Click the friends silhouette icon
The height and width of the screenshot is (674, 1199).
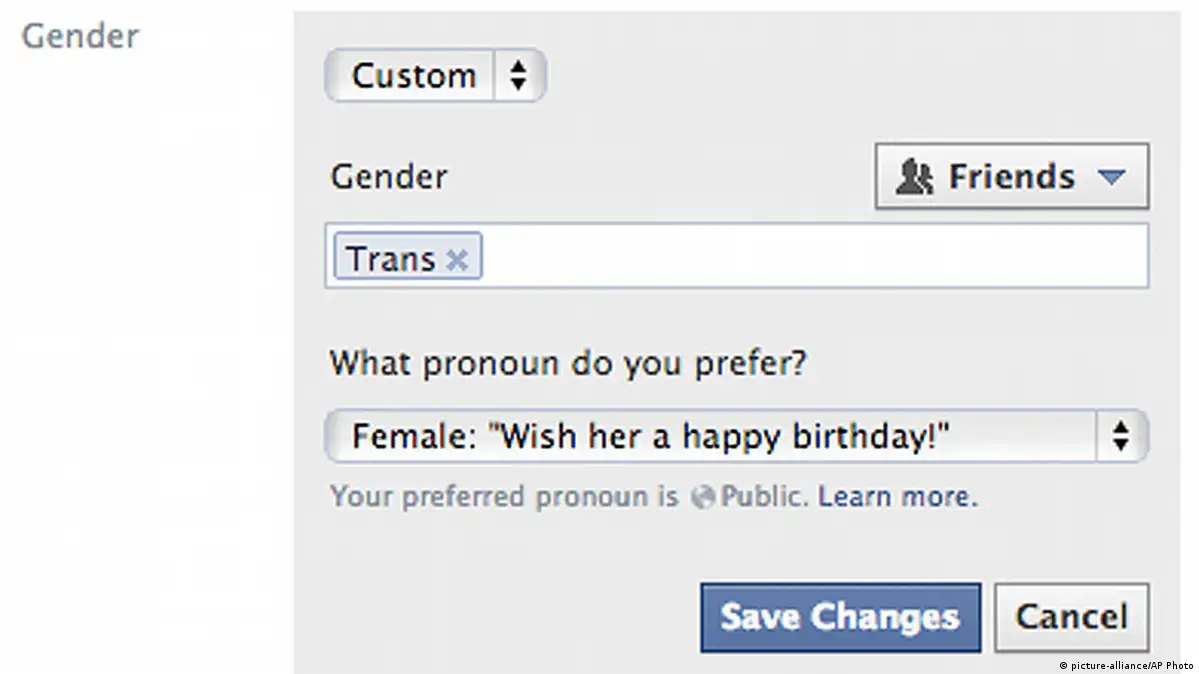tap(914, 177)
